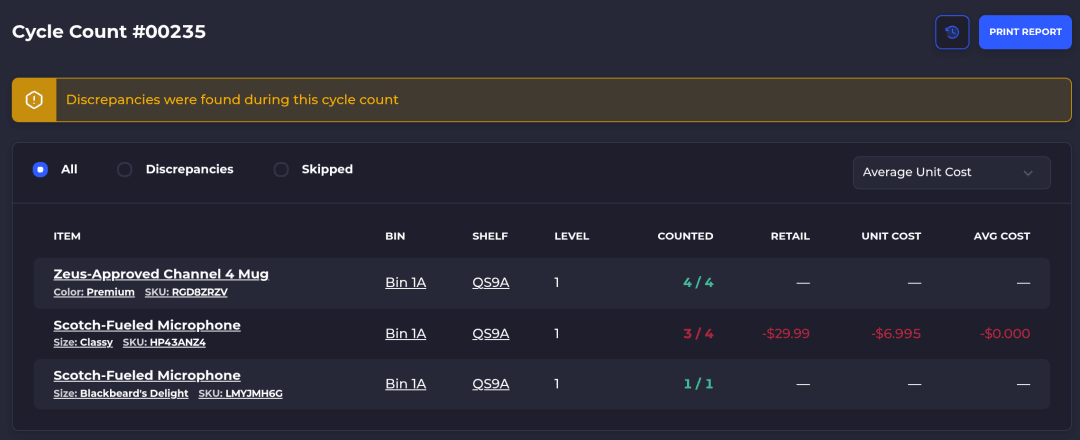The height and width of the screenshot is (440, 1080).
Task: Click the -$0.000 avg cost value
Action: click(1005, 334)
